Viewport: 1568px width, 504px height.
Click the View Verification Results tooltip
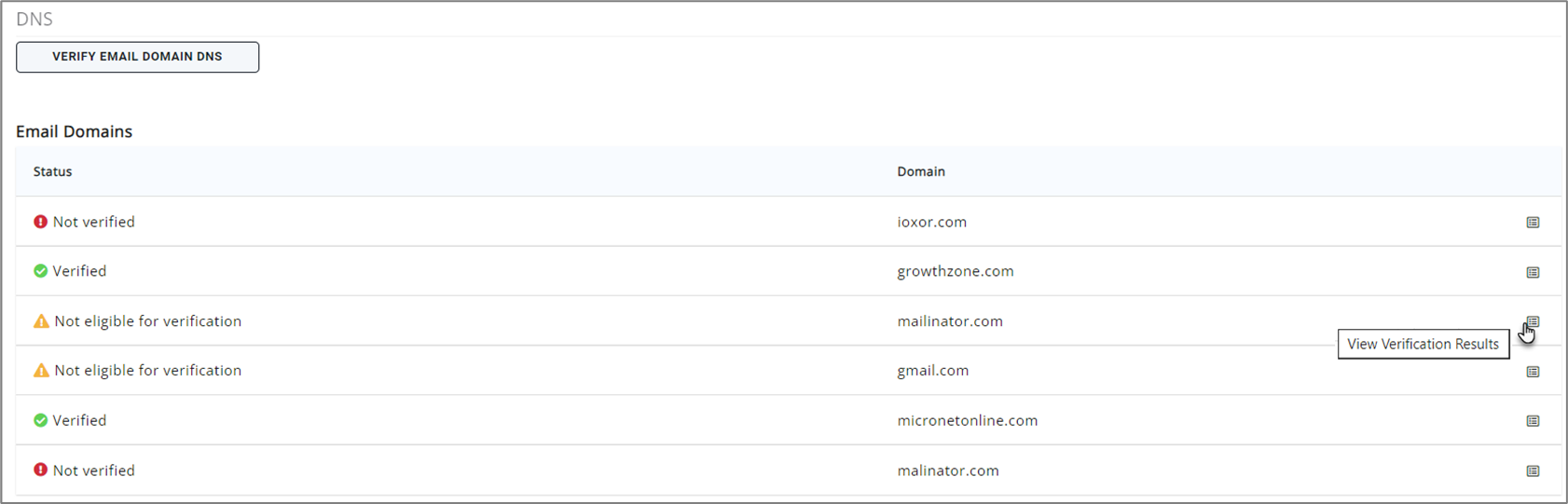click(x=1423, y=344)
